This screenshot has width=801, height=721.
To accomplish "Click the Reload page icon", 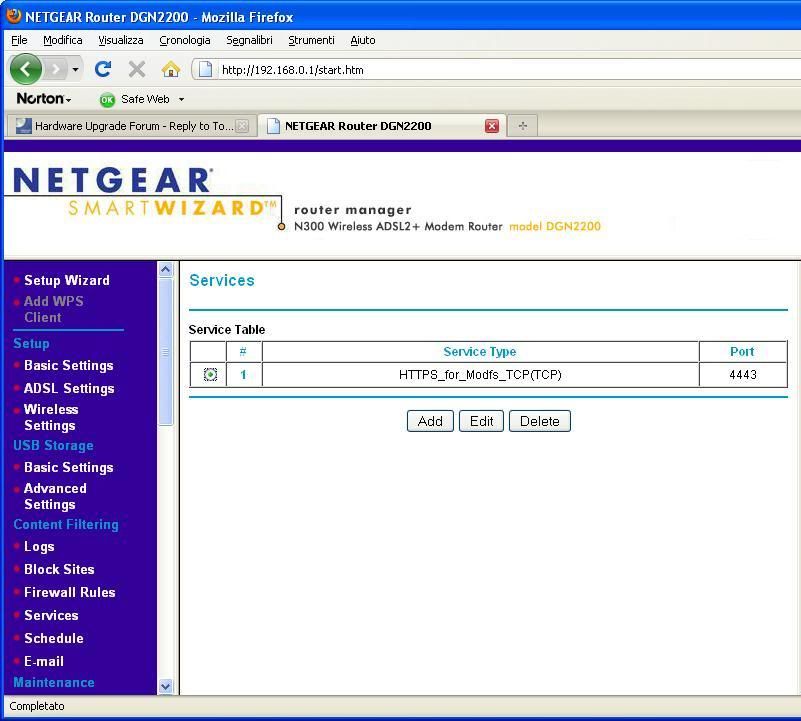I will pyautogui.click(x=102, y=69).
